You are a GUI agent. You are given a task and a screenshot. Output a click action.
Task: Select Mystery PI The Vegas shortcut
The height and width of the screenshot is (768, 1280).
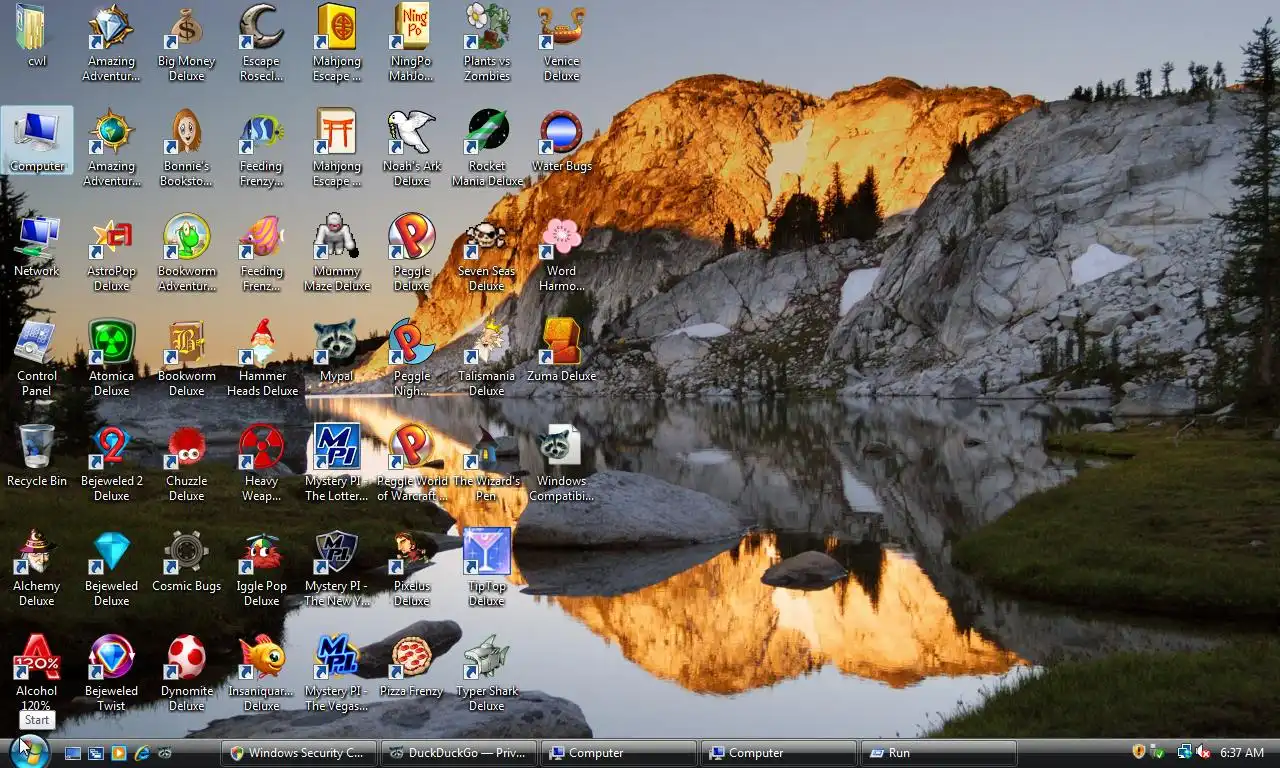tap(337, 673)
